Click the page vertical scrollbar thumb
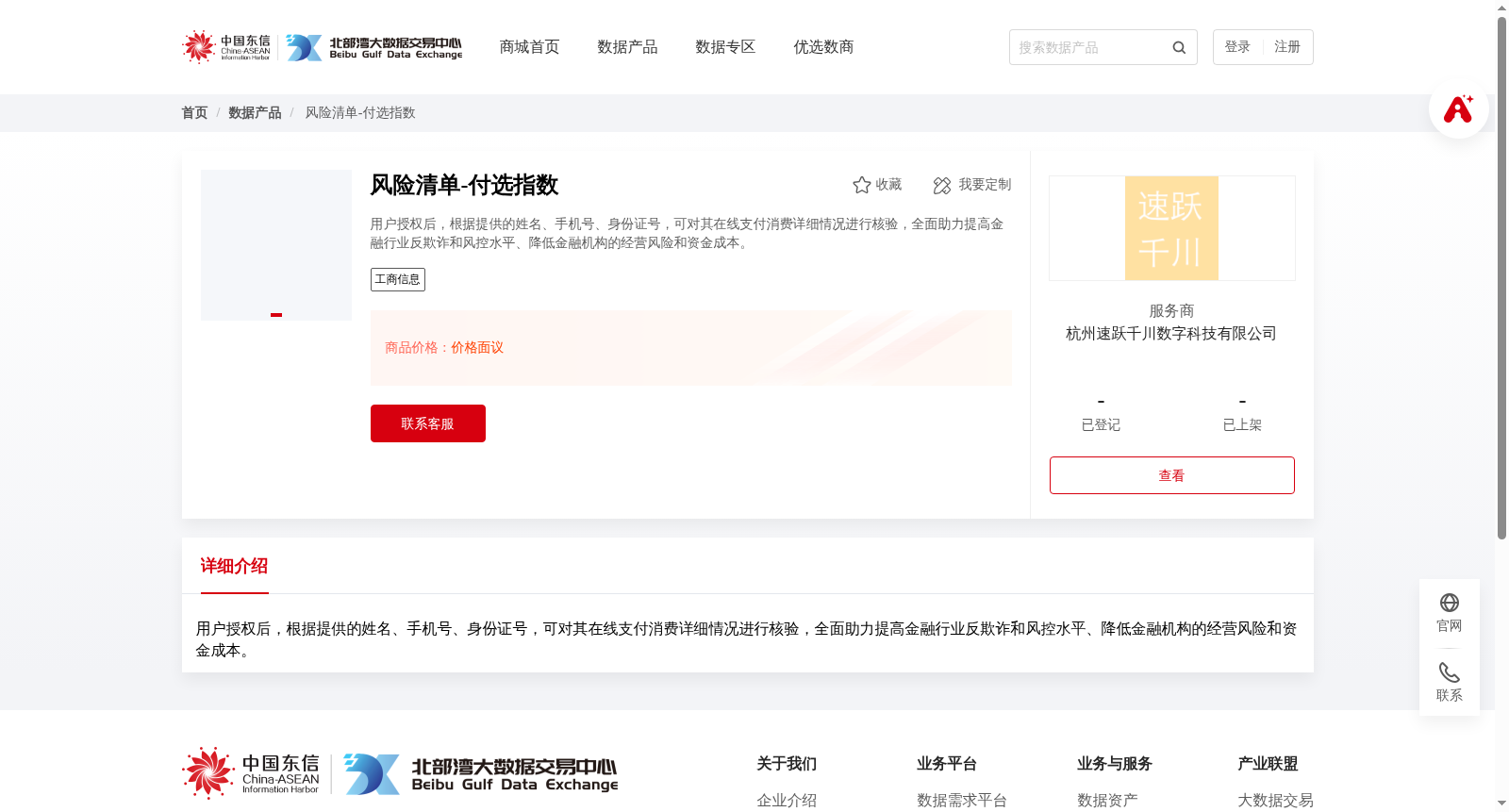 click(1501, 278)
